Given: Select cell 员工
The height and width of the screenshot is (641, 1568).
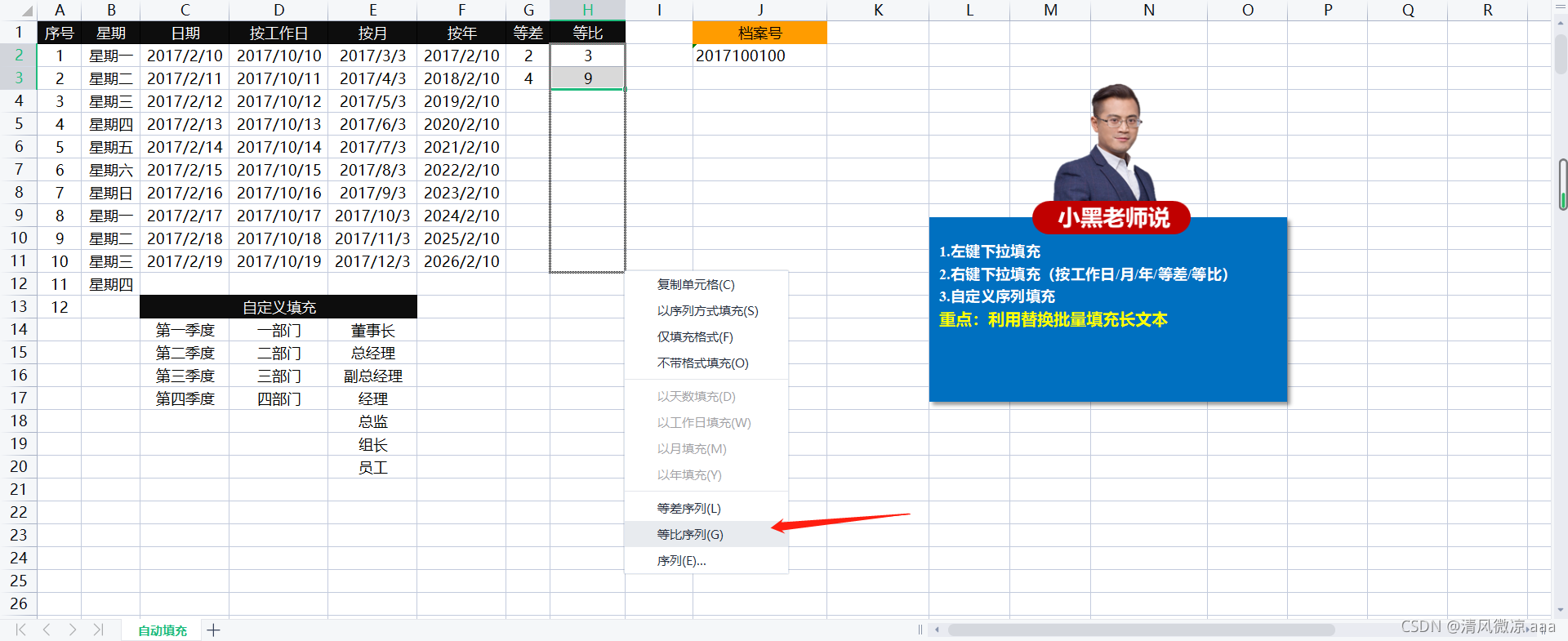Looking at the screenshot, I should tap(372, 467).
